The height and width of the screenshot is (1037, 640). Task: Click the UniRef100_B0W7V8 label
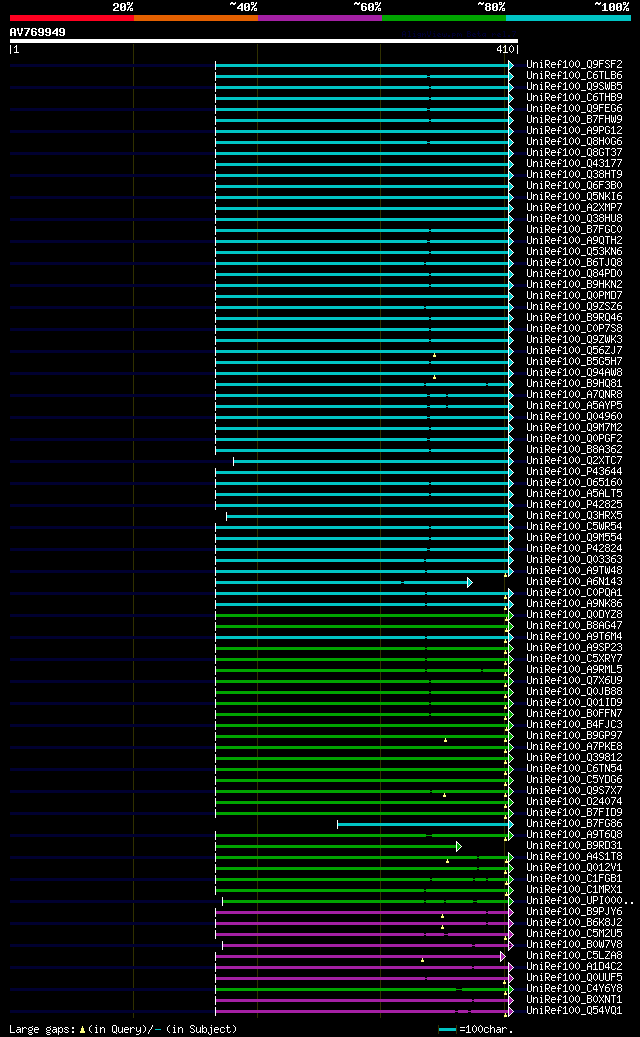[574, 944]
